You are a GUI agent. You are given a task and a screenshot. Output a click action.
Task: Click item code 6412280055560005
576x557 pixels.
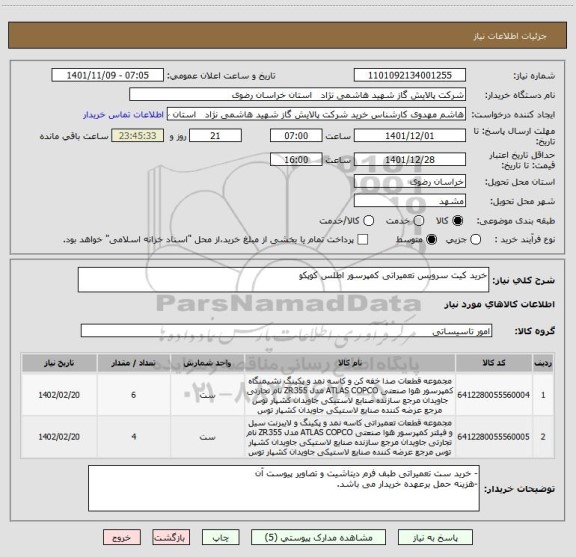(493, 437)
